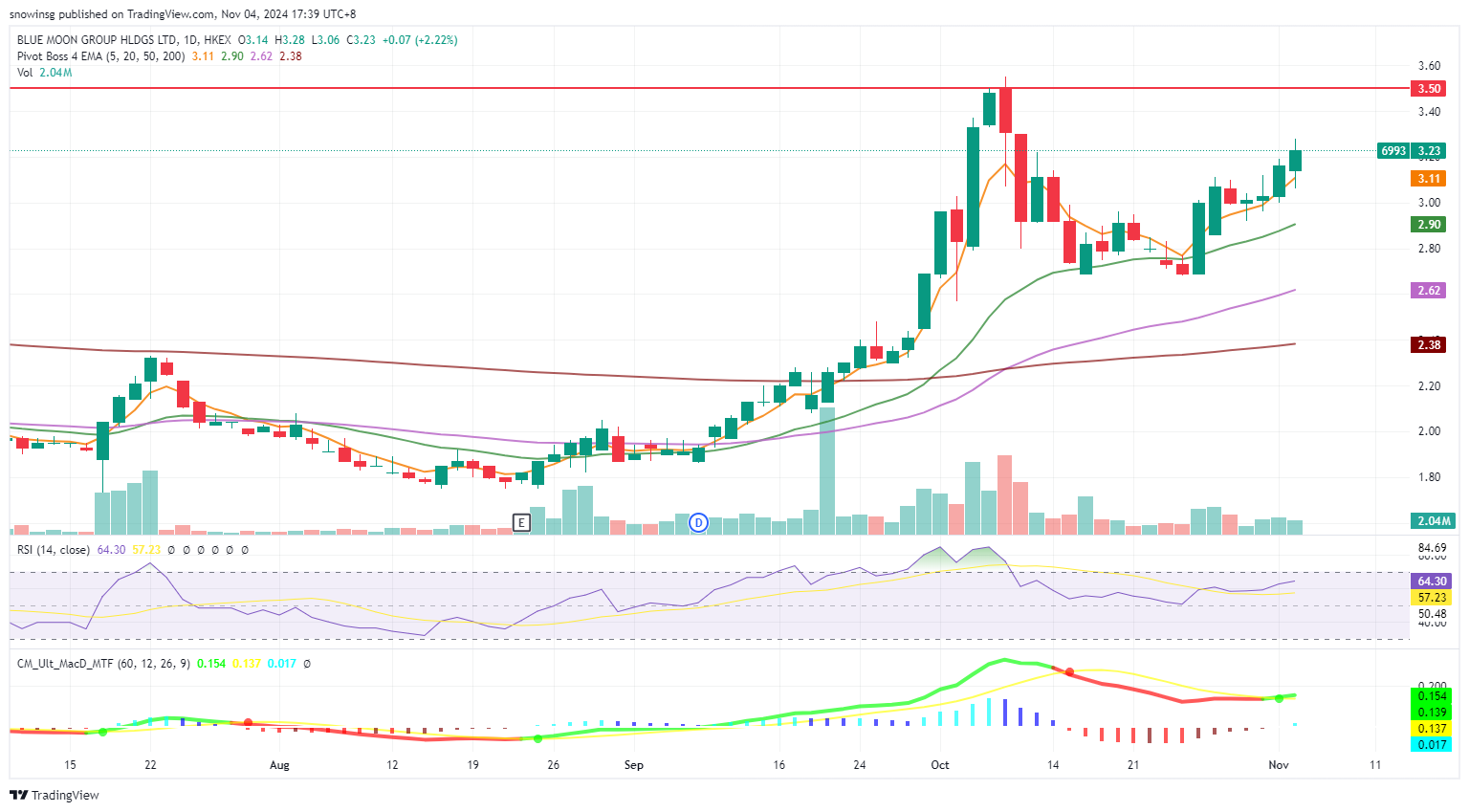The image size is (1469, 812).
Task: Click the dark red 2.38 EMA price tag
Action: point(1429,344)
